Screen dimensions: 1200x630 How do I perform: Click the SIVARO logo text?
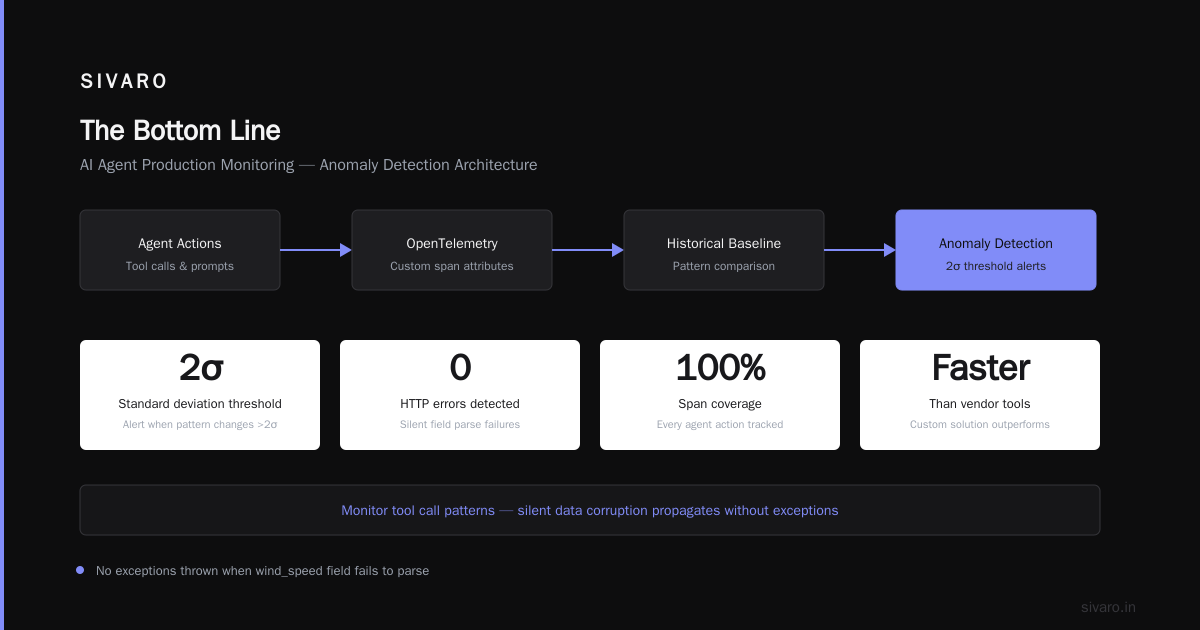124,82
